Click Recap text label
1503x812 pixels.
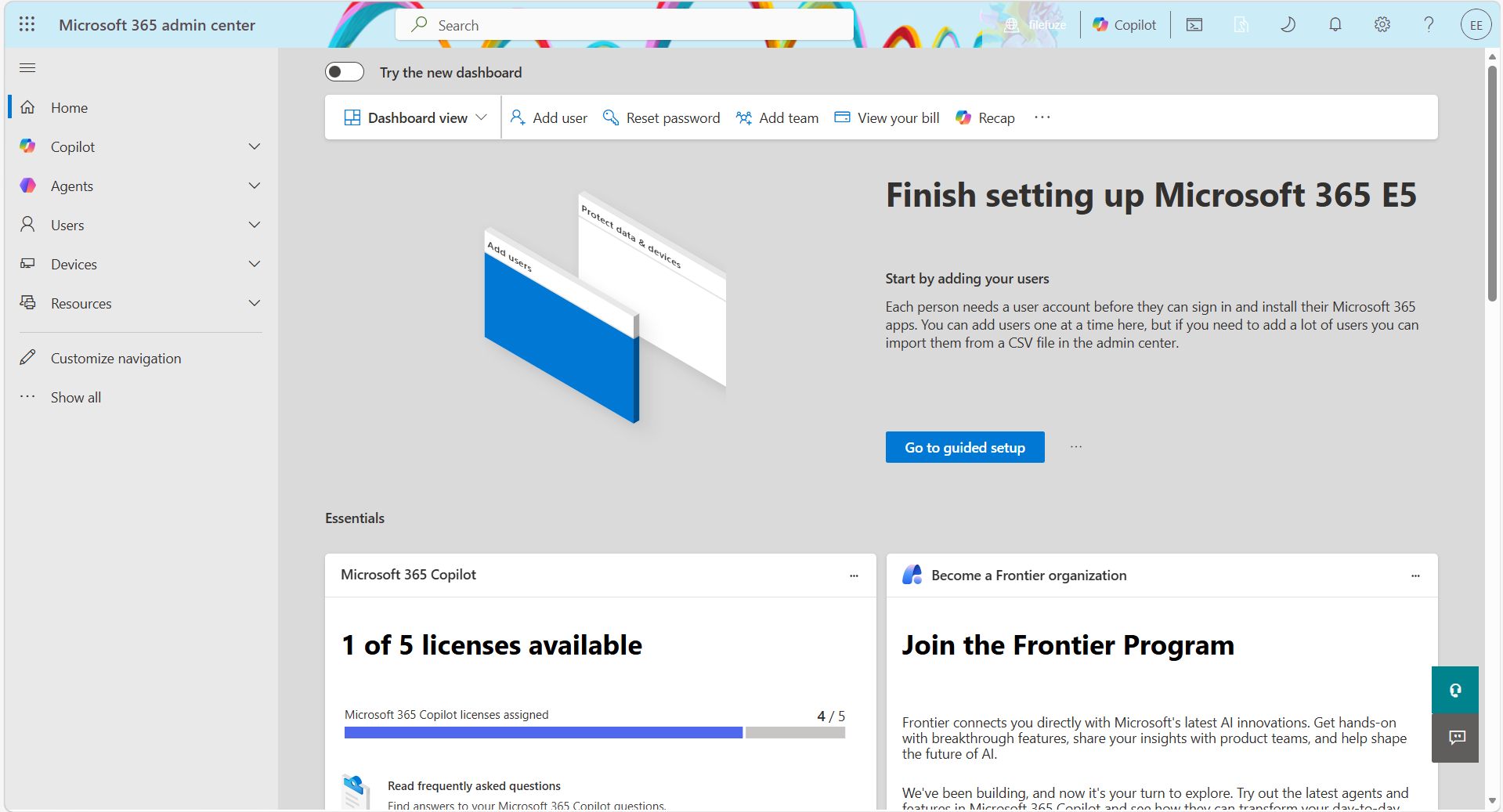(996, 117)
